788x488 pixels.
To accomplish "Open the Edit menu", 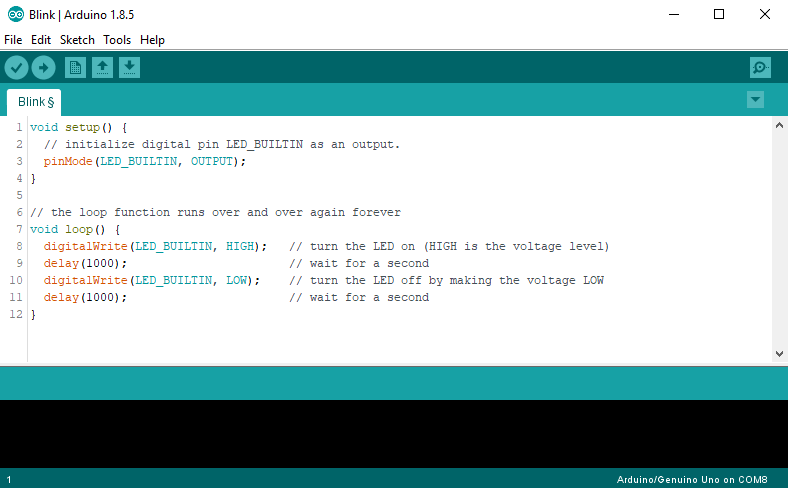I will coord(41,40).
